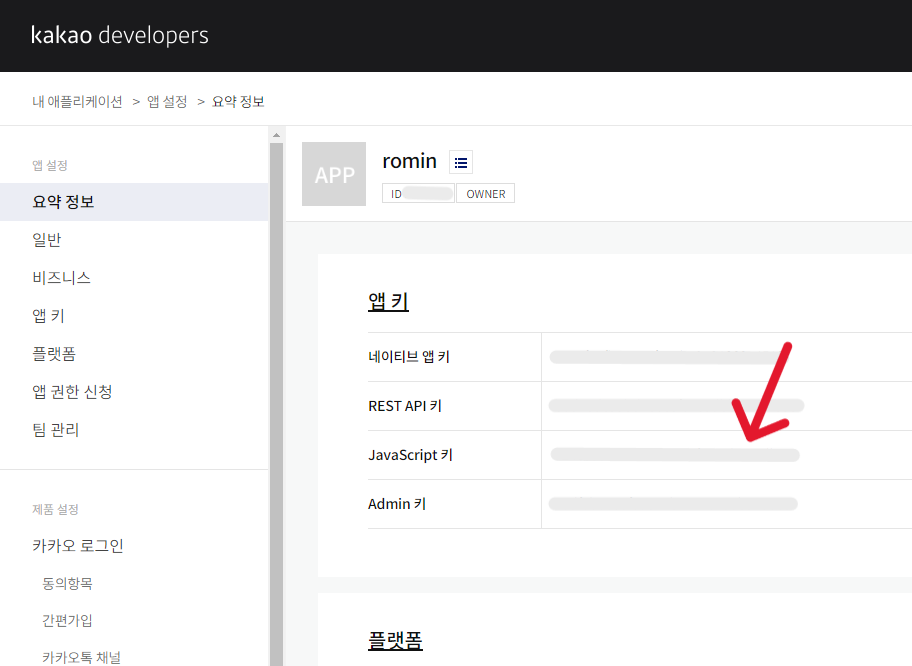Image resolution: width=912 pixels, height=666 pixels.
Task: Click the 요약 정보 breadcrumb item
Action: tap(238, 102)
